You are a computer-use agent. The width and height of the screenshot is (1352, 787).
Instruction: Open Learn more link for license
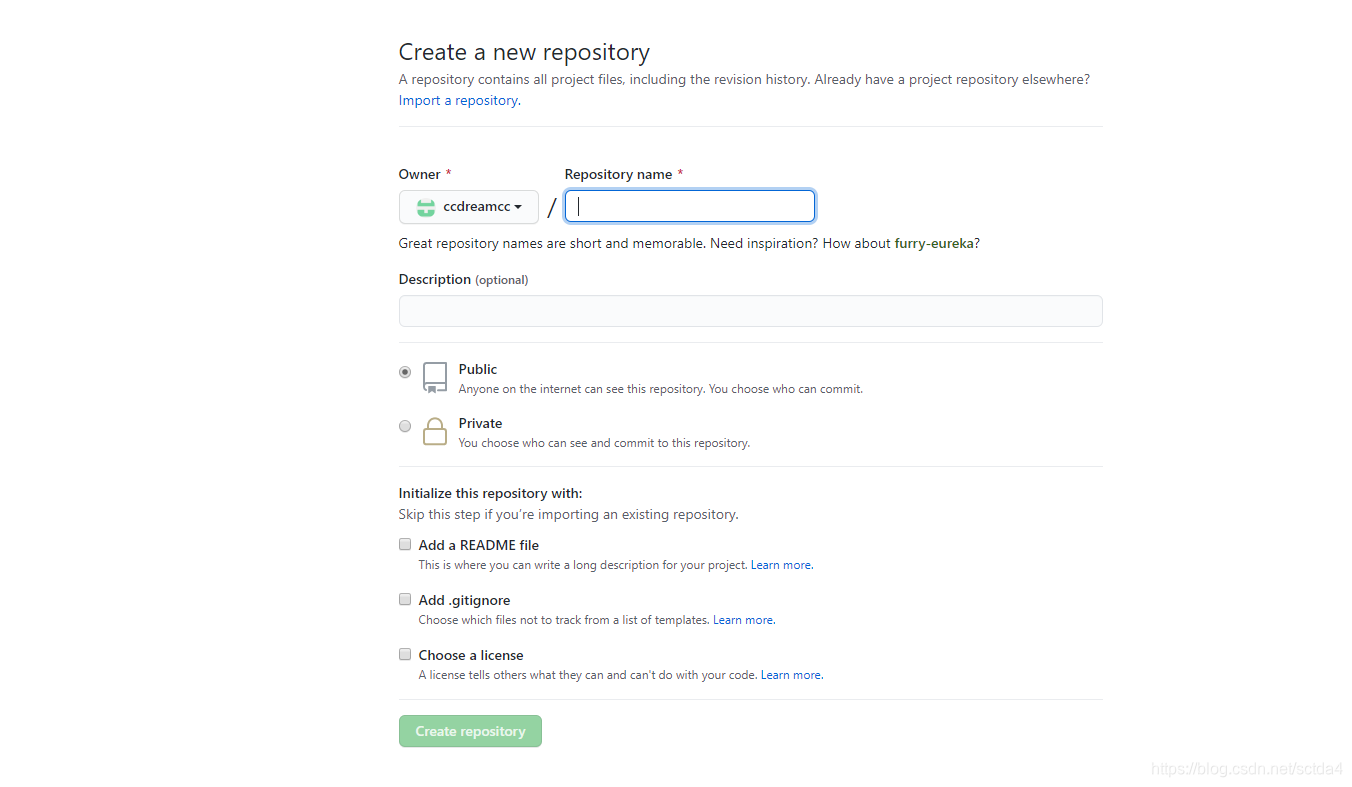coord(791,675)
